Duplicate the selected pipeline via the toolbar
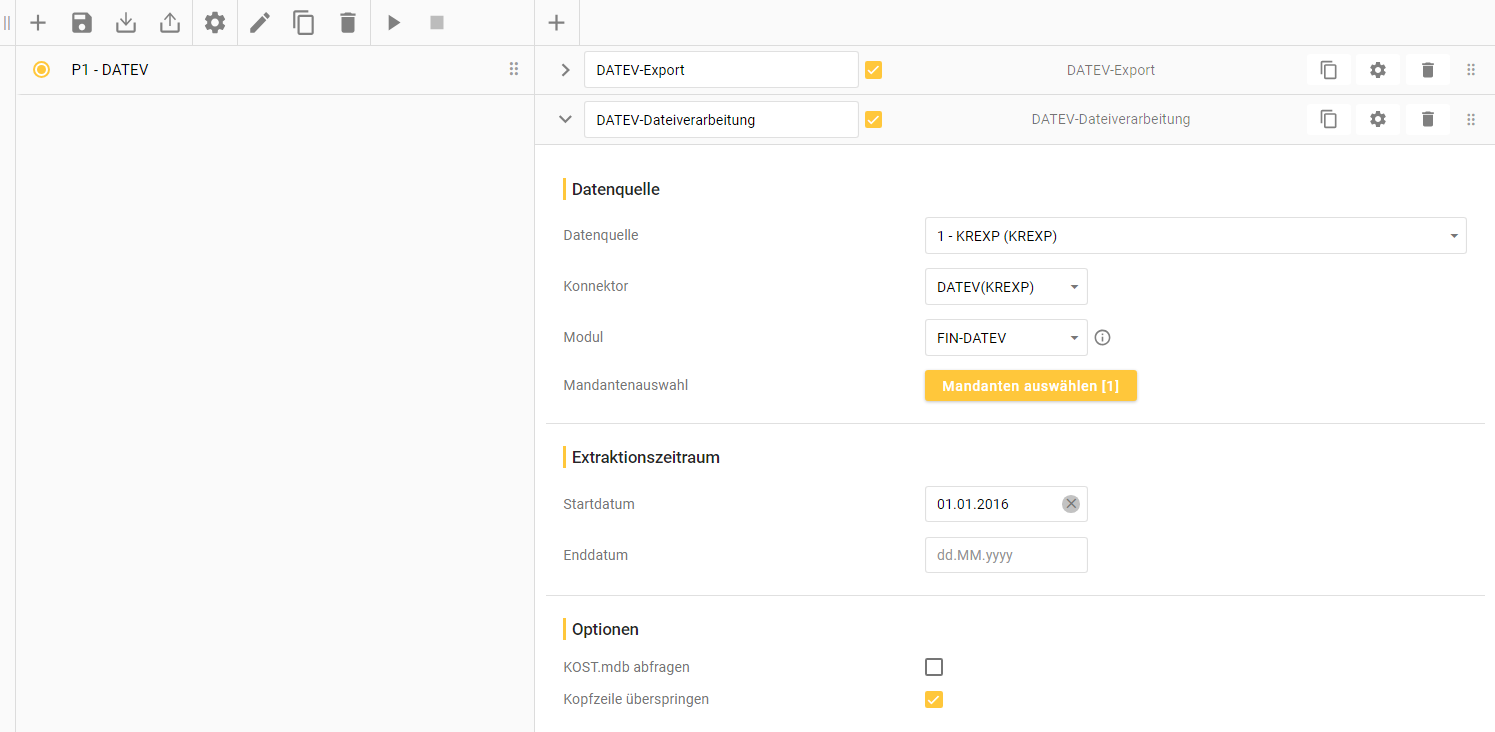 [x=303, y=22]
